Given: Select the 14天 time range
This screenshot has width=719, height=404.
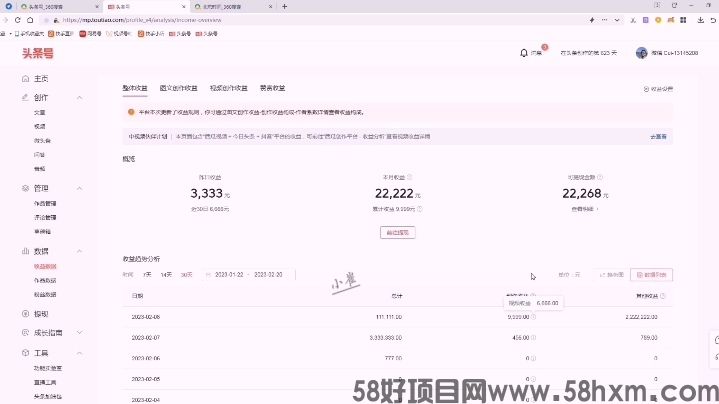Looking at the screenshot, I should click(x=166, y=275).
